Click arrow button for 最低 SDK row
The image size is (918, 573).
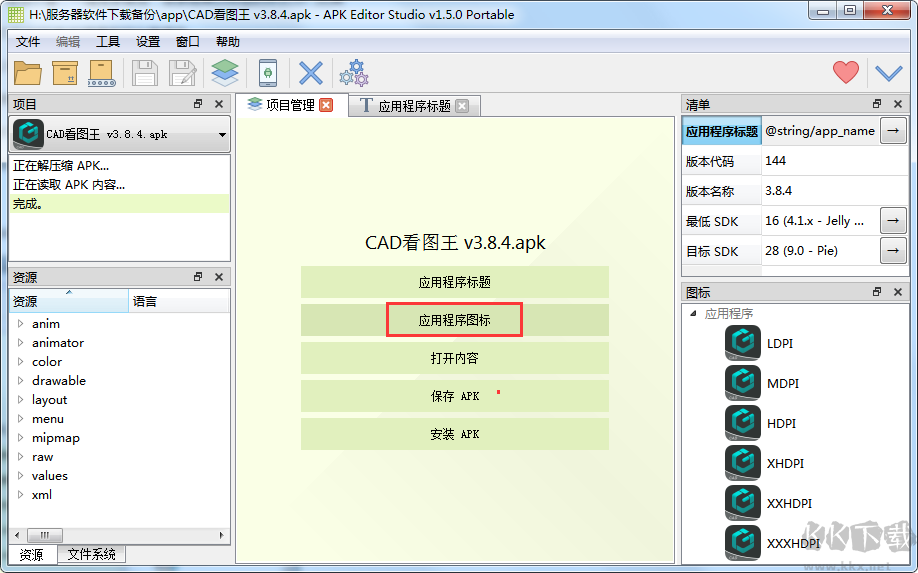point(893,221)
